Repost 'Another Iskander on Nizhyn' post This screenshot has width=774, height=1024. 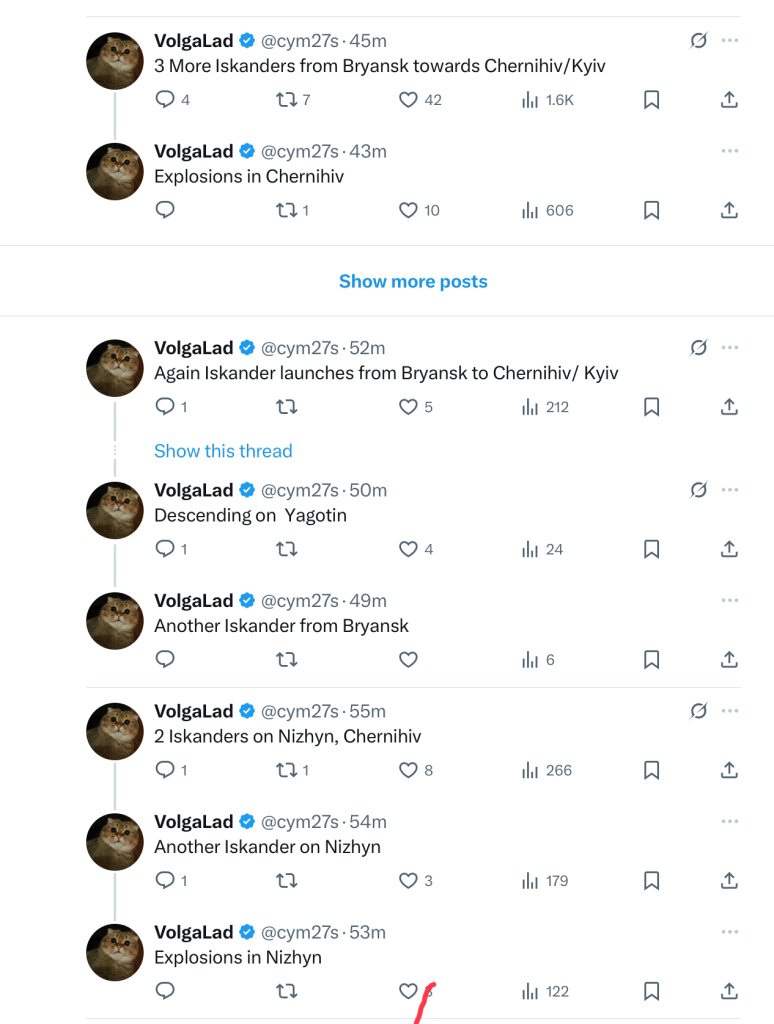(287, 880)
